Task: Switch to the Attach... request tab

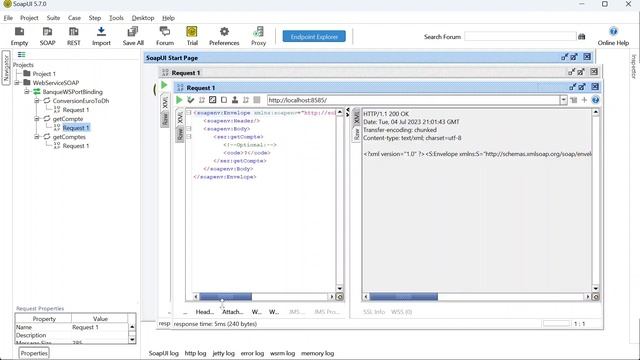Action: 233,312
